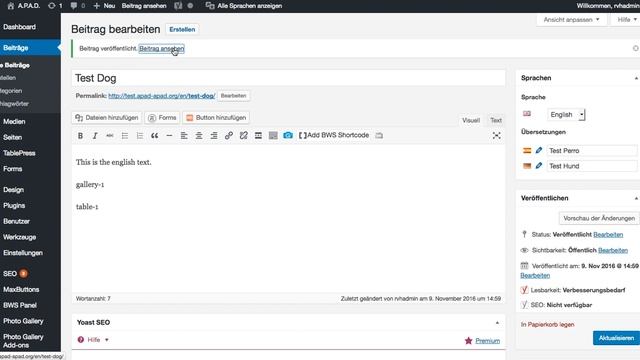Viewport: 640px width, 360px height.
Task: Click Beitrag ansehen link in notice
Action: click(162, 49)
